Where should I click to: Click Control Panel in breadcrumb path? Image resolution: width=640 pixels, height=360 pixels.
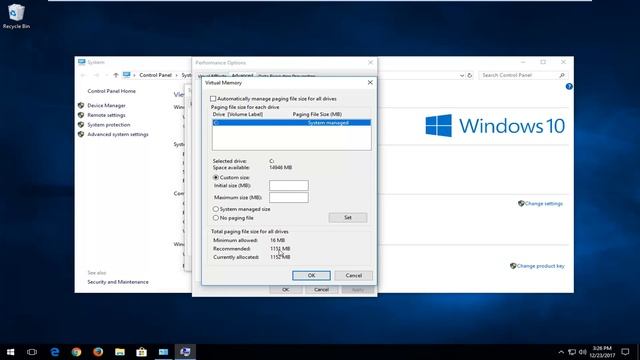[156, 75]
